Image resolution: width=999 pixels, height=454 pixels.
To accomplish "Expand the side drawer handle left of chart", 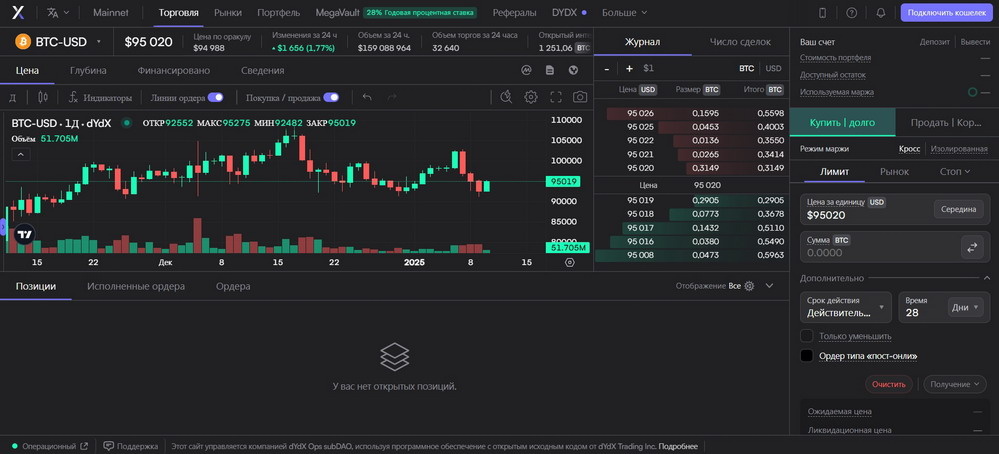I will pos(3,226).
